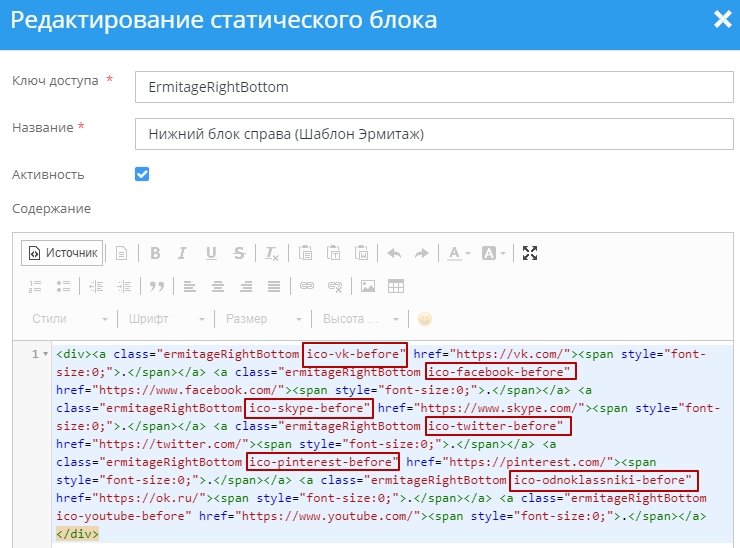Viewport: 740px width, 548px height.
Task: Insert a numbered list
Action: tap(36, 286)
